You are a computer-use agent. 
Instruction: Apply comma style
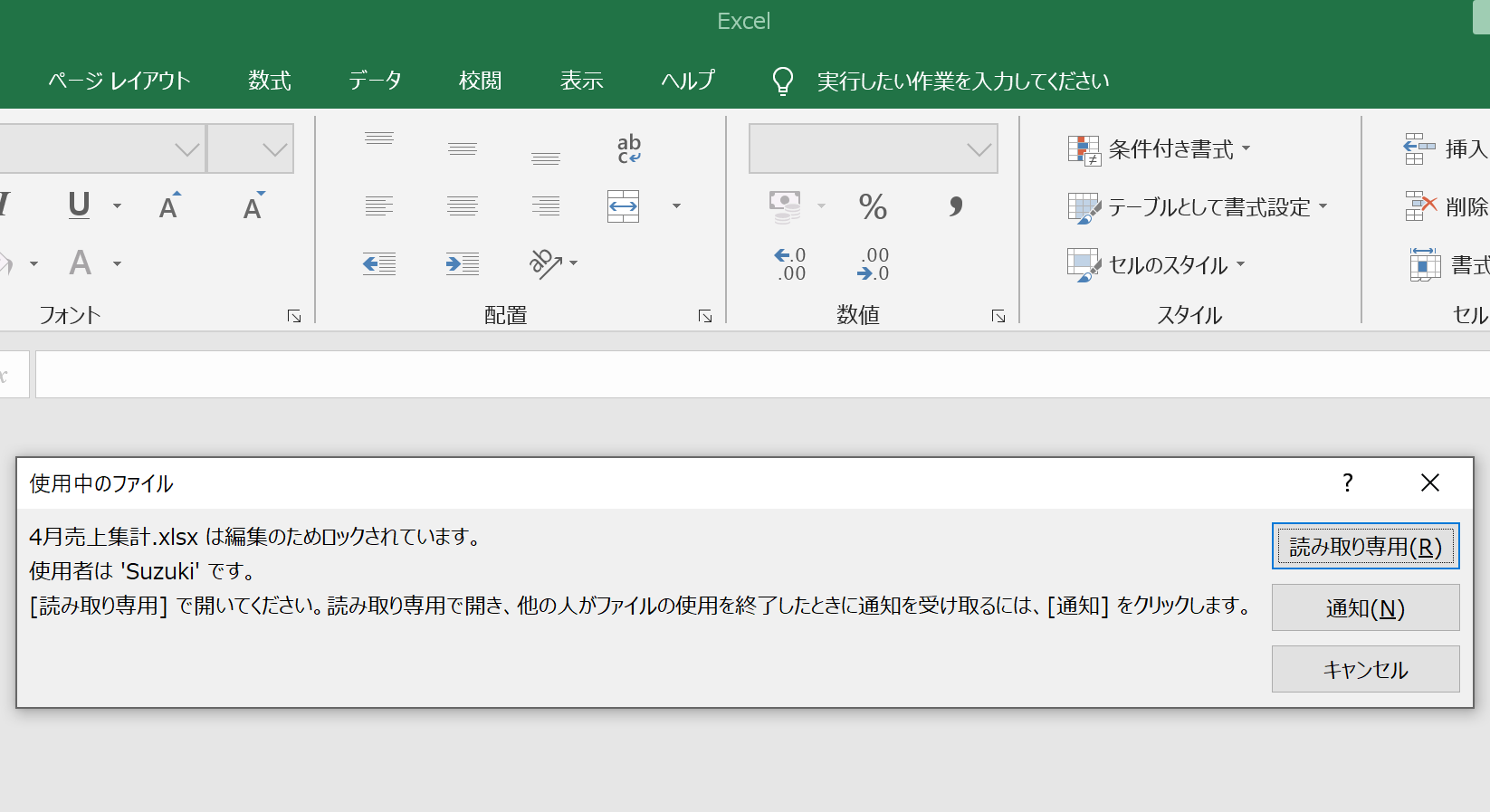coord(956,206)
